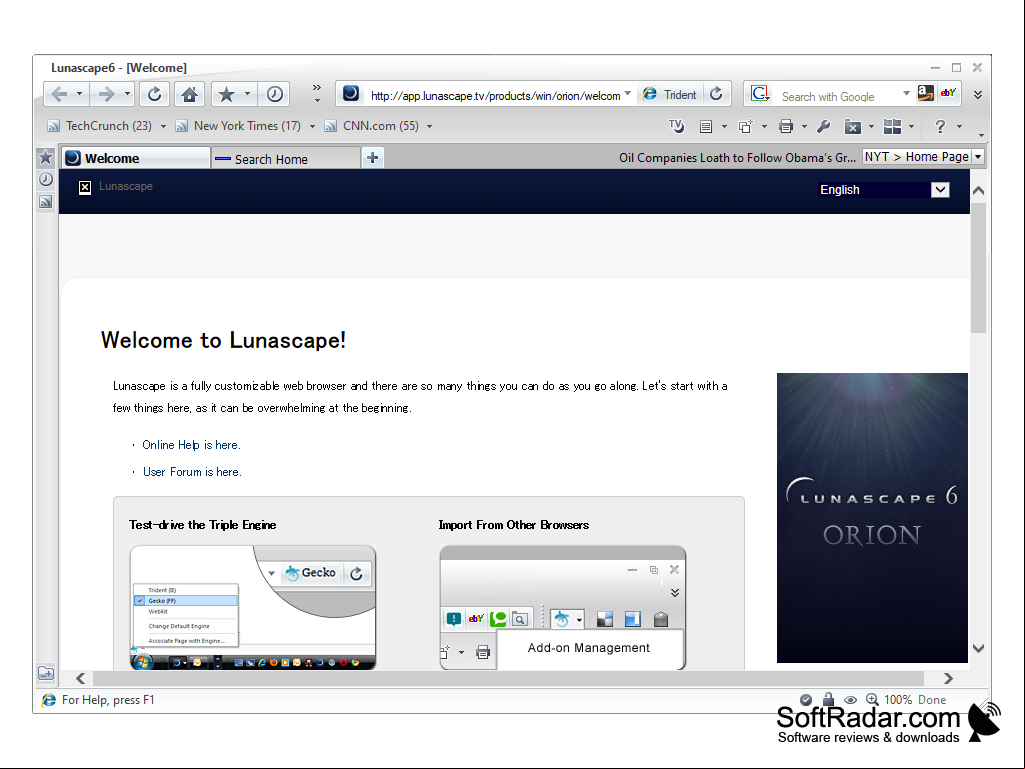Open the TV toolbar icon
Screen dimensions: 1025x769
pos(676,126)
